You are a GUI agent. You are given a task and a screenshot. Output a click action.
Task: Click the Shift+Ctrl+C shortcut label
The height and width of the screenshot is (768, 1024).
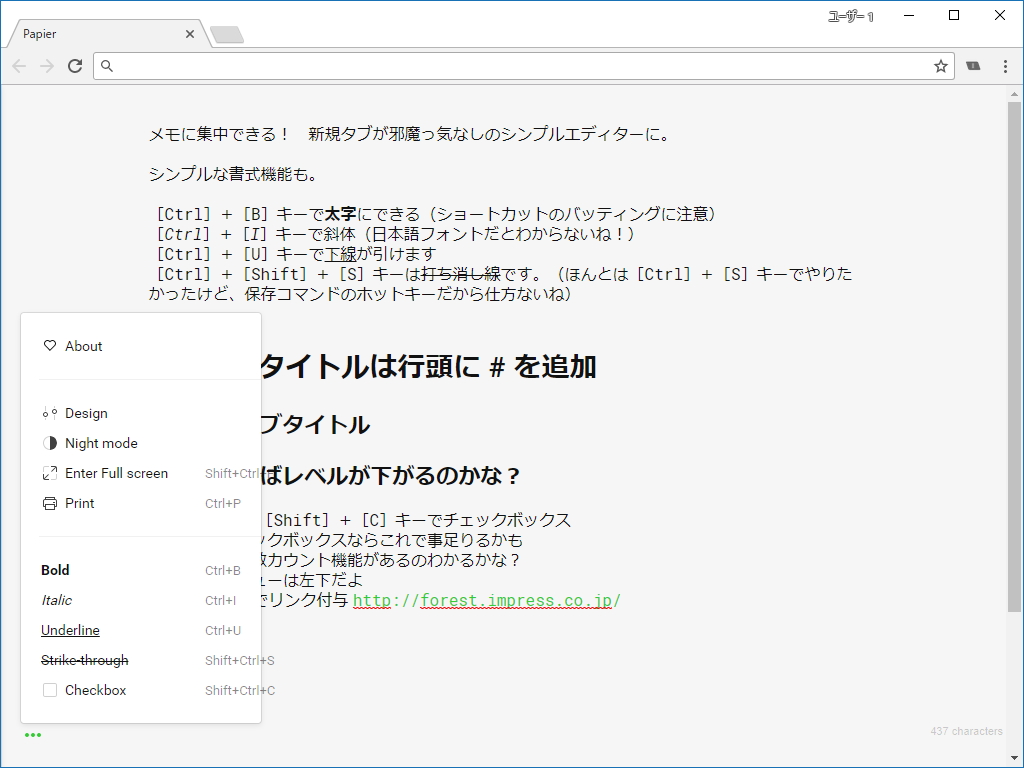(240, 690)
